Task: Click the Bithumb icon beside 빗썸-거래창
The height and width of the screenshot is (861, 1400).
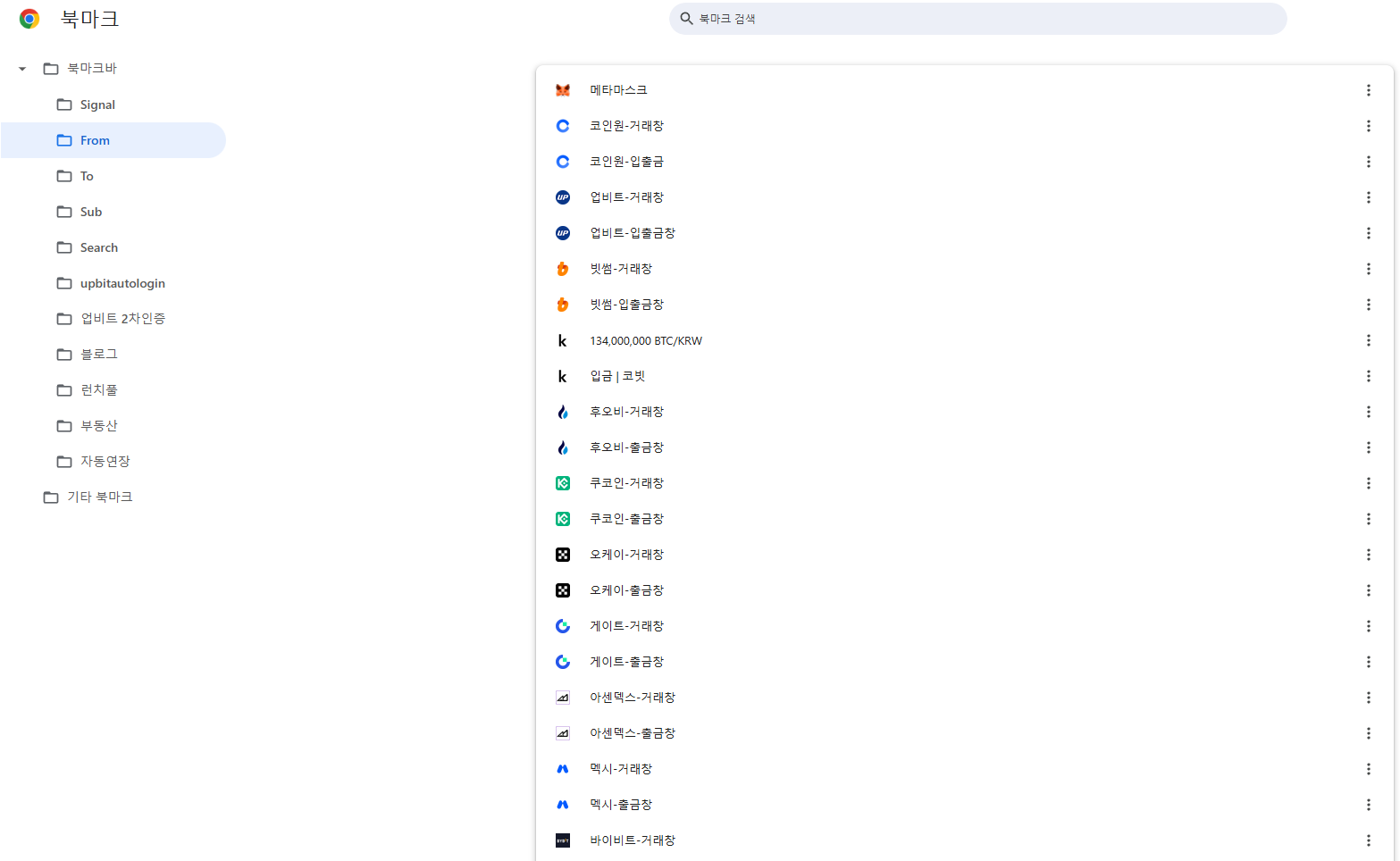Action: (x=563, y=269)
